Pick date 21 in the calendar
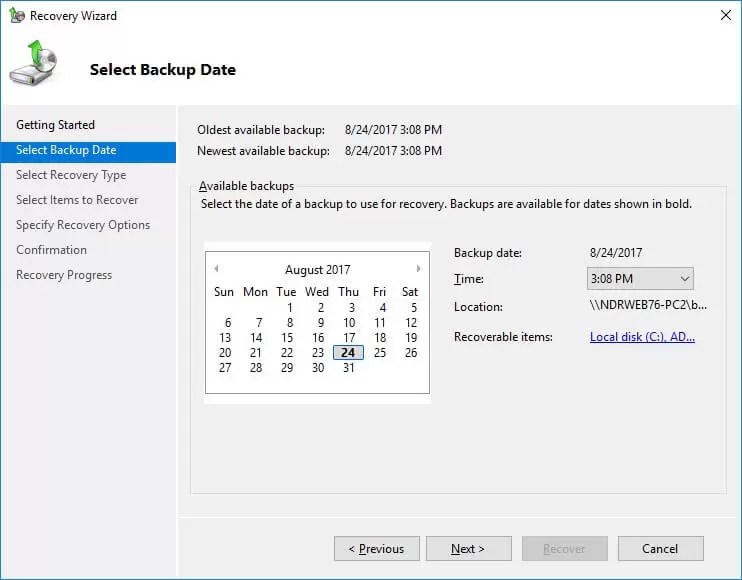This screenshot has width=742, height=580. click(256, 353)
